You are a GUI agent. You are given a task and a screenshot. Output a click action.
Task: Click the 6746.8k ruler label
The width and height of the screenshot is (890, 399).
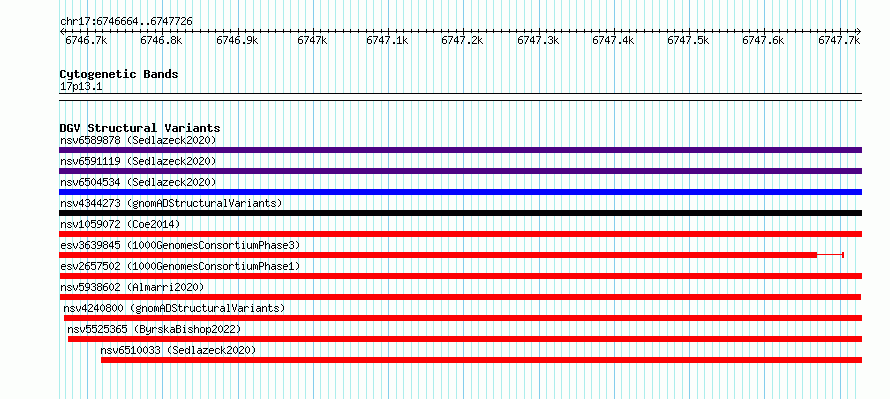point(161,40)
